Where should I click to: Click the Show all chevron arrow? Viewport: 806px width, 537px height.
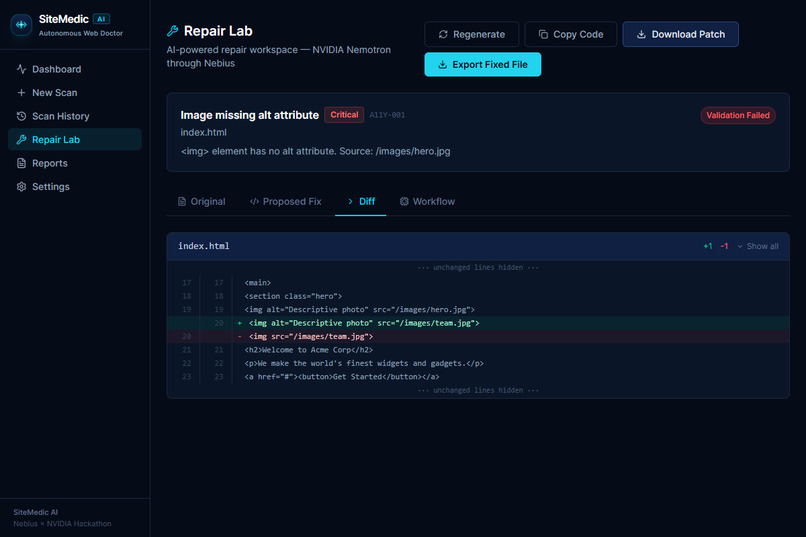(740, 247)
